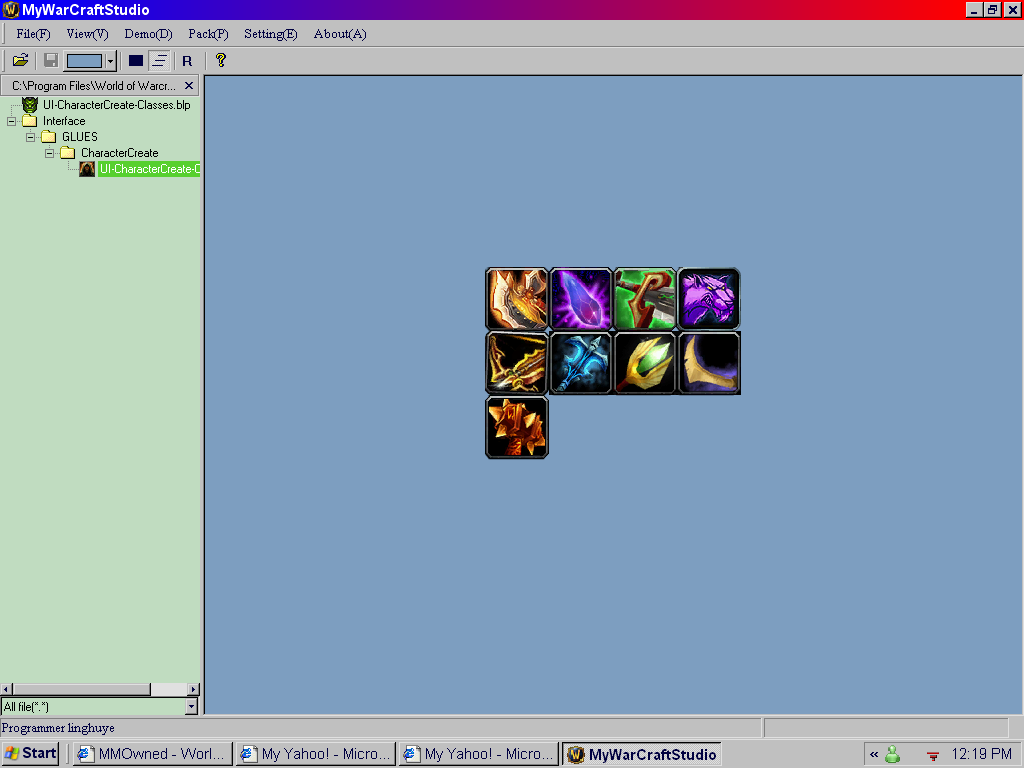Open the File(F) menu
The image size is (1024, 768).
pos(33,34)
